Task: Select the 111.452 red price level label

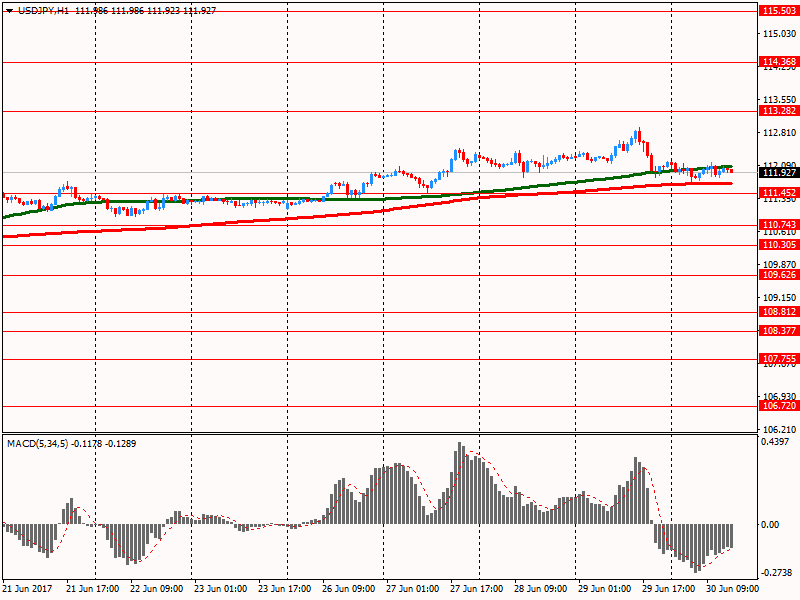Action: [x=779, y=192]
